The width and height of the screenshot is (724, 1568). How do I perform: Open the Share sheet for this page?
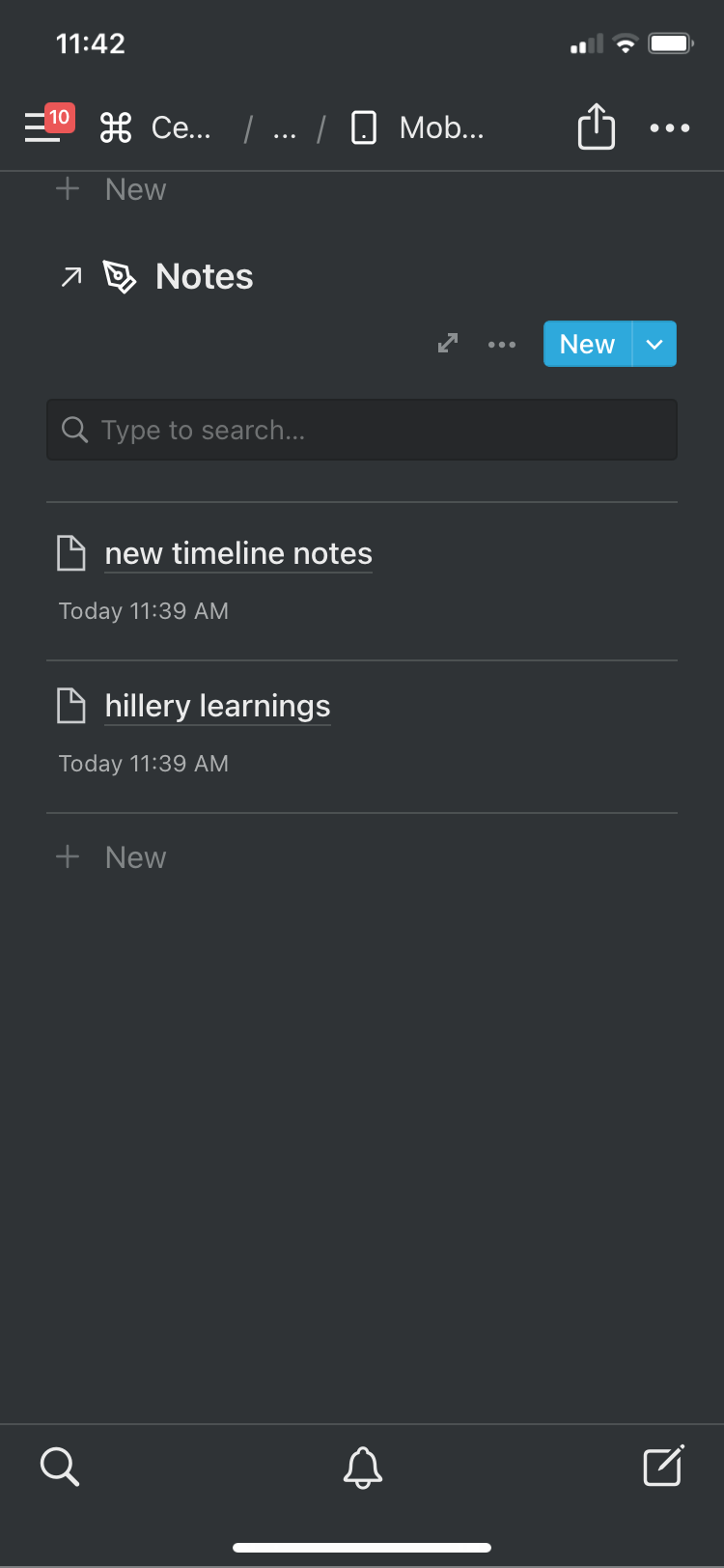click(x=596, y=126)
